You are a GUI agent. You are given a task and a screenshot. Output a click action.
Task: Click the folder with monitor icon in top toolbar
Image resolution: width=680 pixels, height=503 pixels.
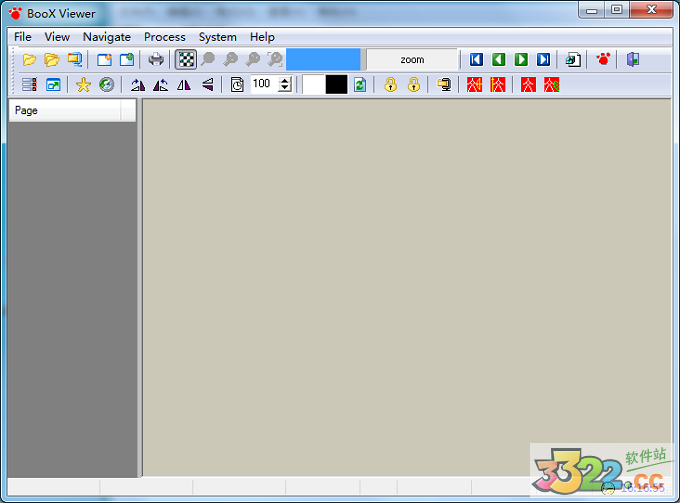[75, 59]
